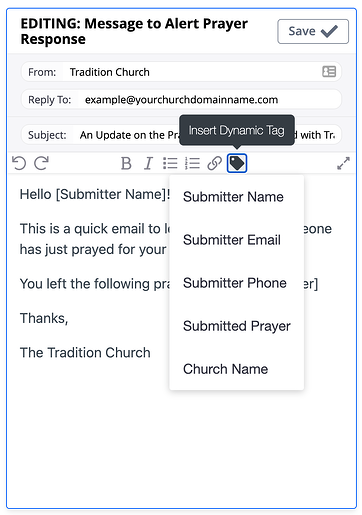
Task: Edit the Subject line field
Action: 206,135
